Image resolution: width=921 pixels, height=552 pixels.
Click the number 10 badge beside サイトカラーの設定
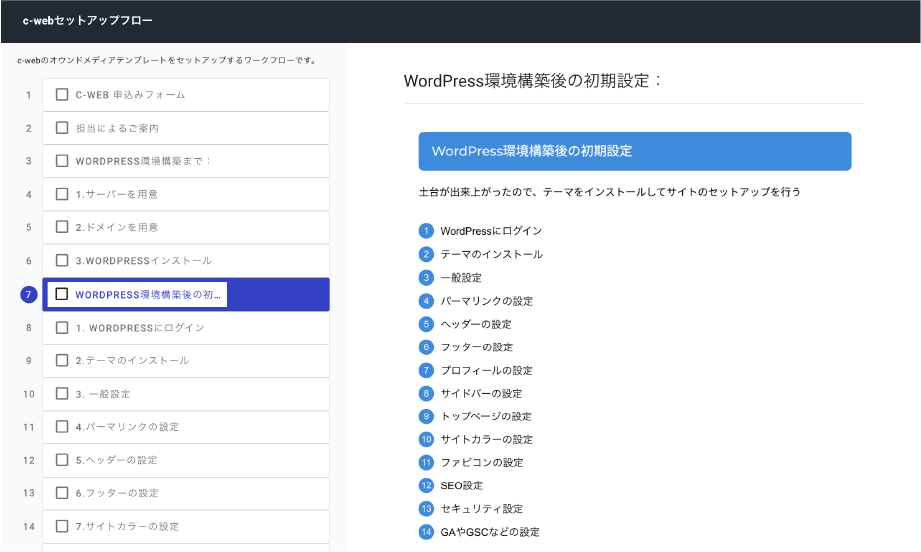pyautogui.click(x=426, y=439)
